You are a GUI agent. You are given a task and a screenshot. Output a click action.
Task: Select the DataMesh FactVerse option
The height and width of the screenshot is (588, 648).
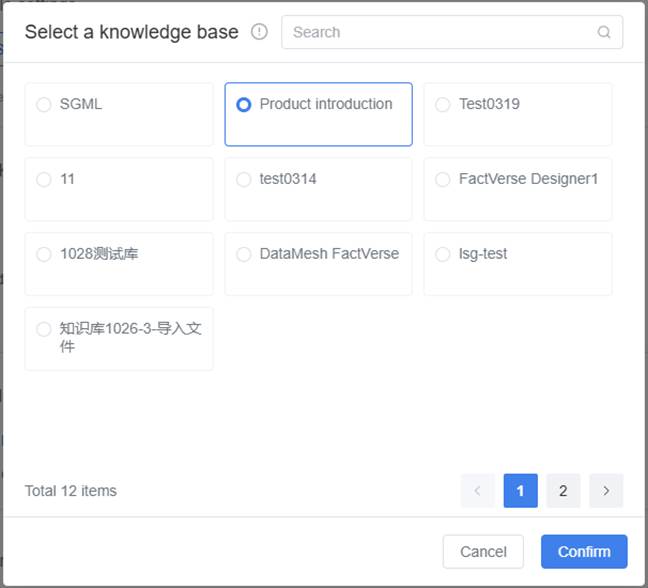point(244,255)
